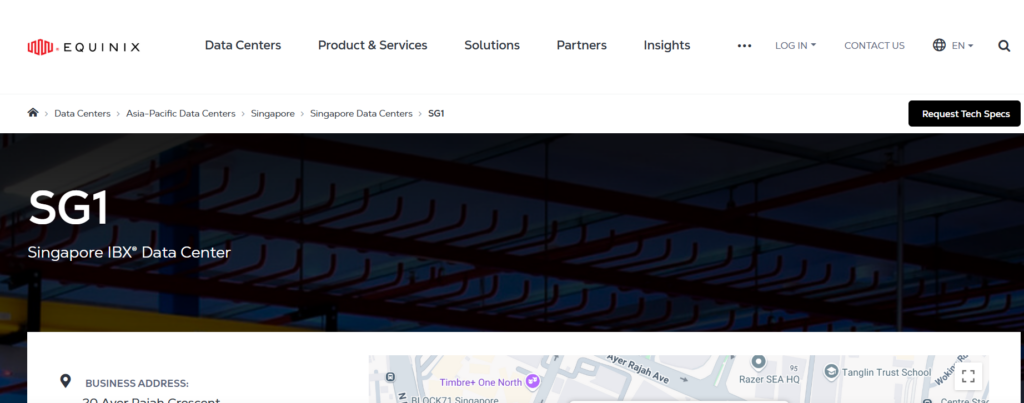
Task: Click the Razer SEA HQ map pin
Action: click(x=758, y=362)
